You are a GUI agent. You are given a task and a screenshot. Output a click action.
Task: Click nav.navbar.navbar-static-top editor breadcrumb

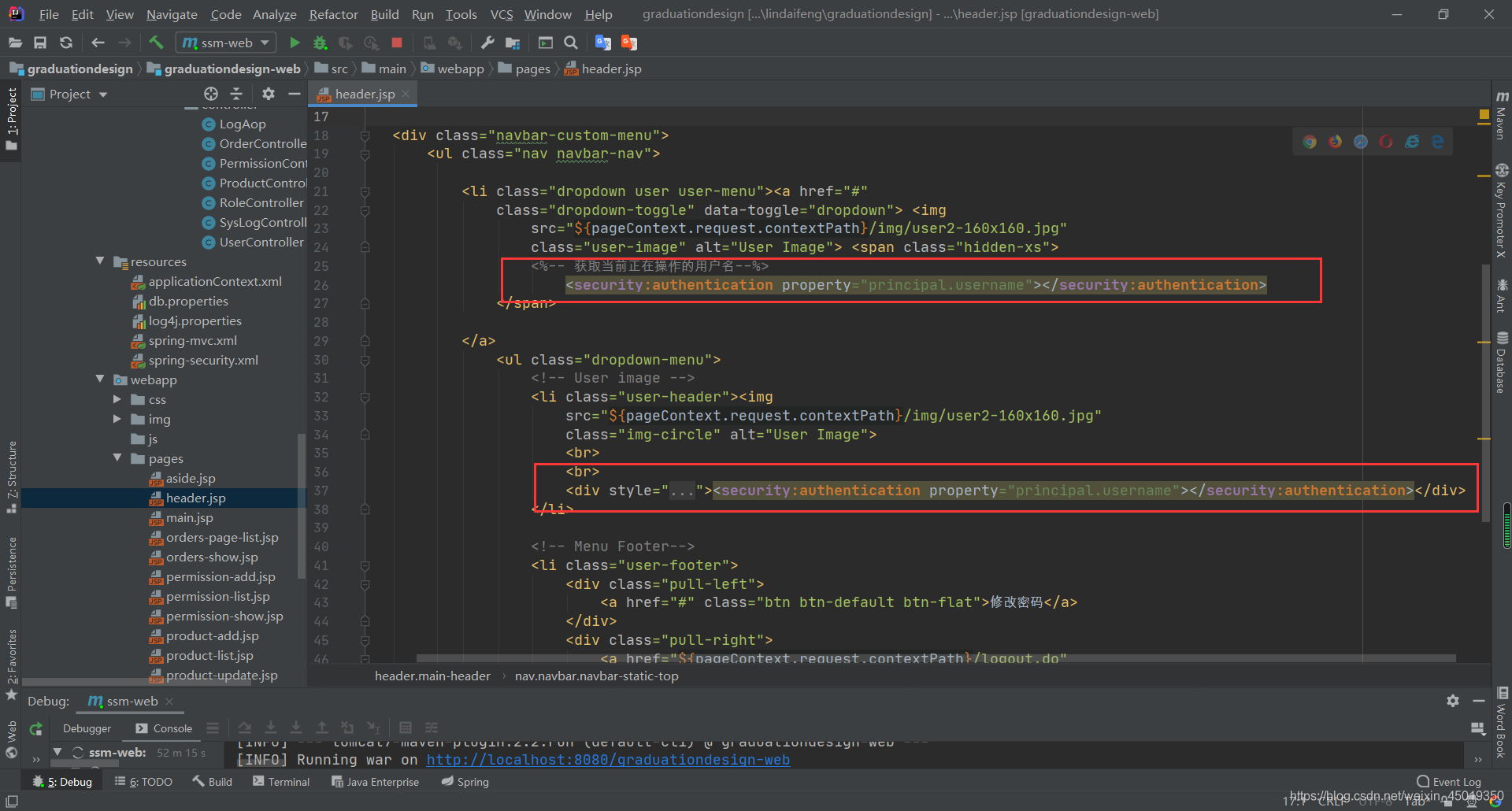pos(596,676)
